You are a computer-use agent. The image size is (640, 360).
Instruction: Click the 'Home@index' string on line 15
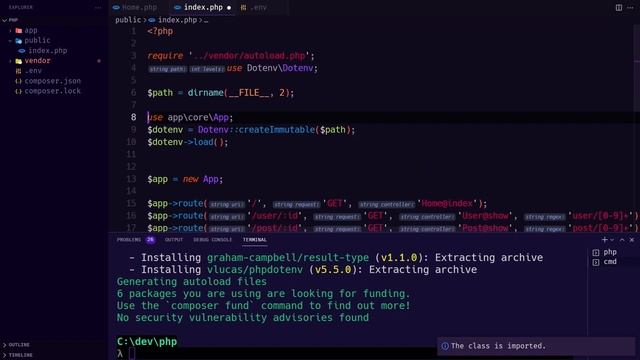[x=447, y=203]
